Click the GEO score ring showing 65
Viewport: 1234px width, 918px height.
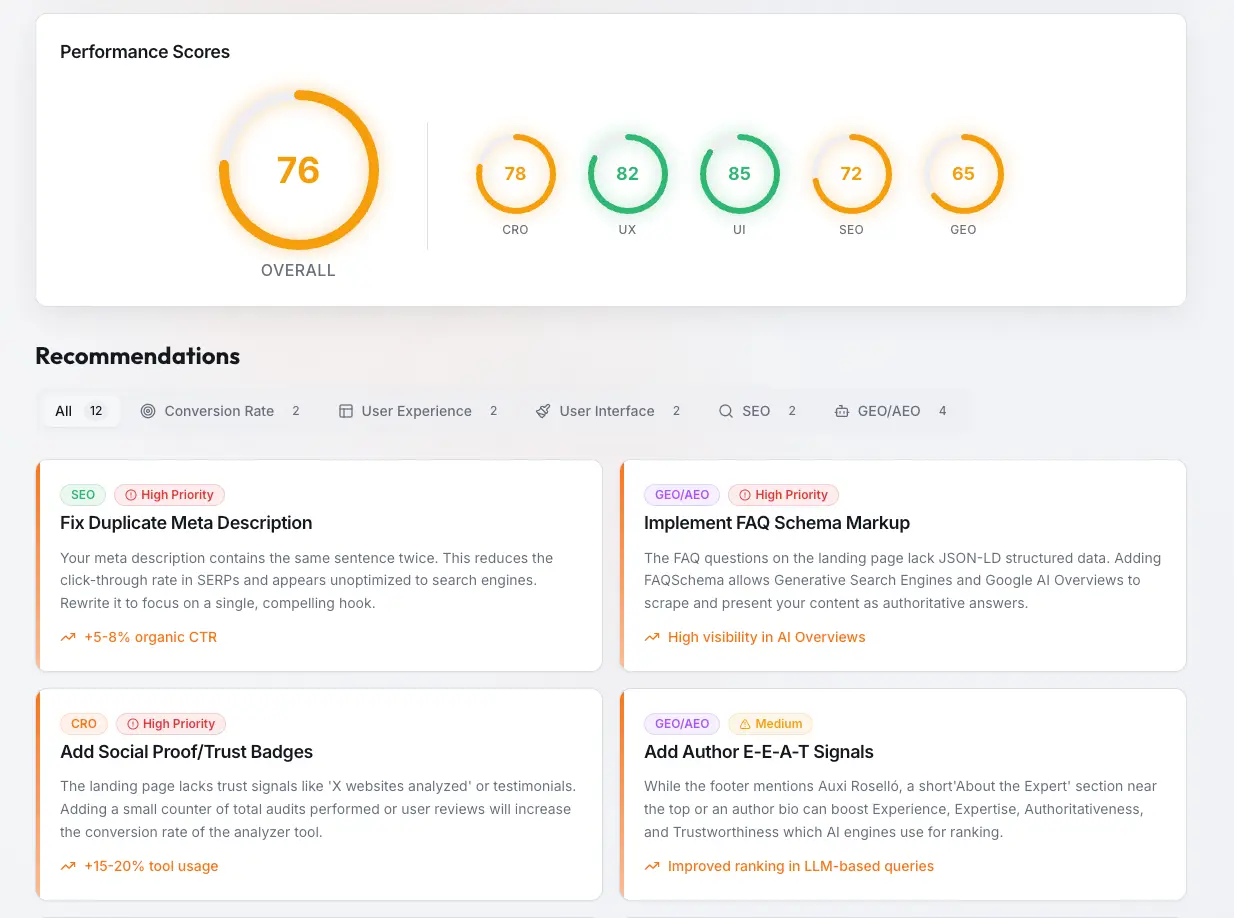(x=963, y=174)
